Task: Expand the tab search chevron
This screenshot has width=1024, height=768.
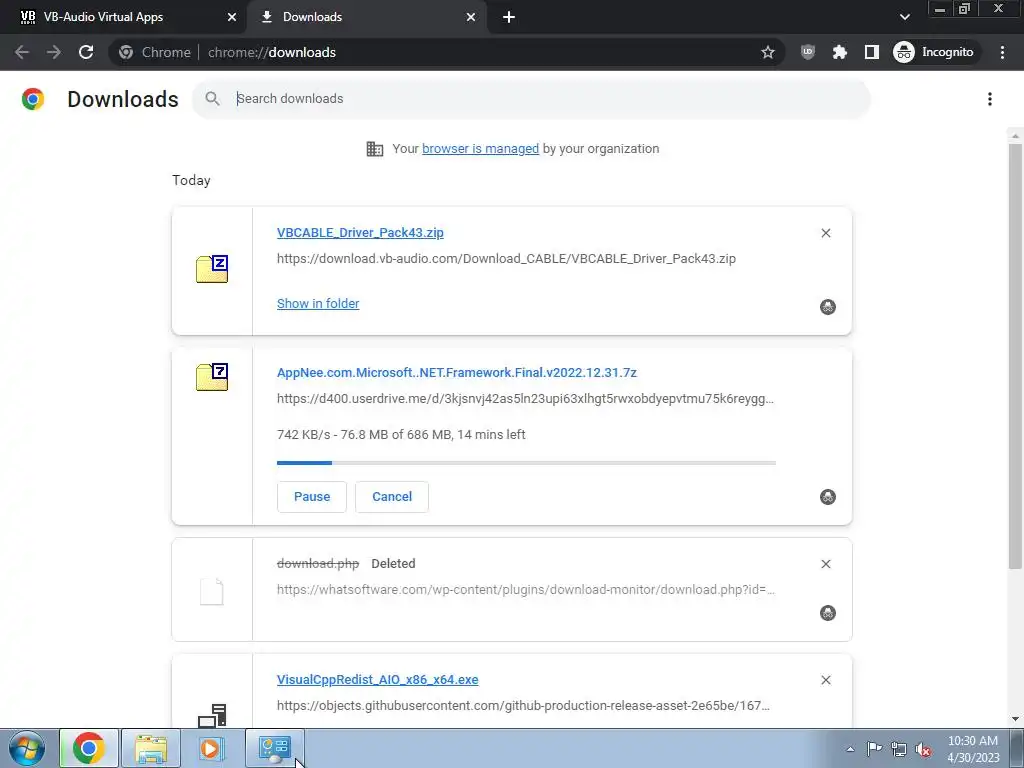Action: (904, 17)
